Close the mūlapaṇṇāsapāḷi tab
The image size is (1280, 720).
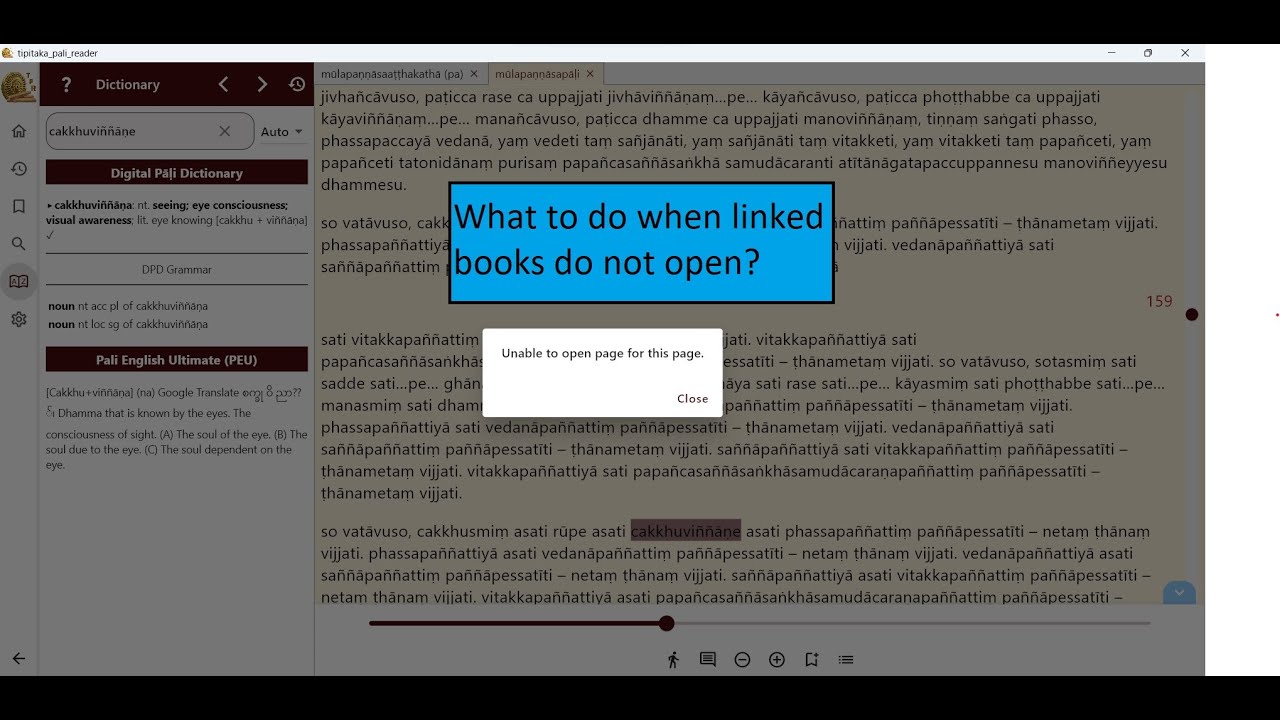click(590, 74)
